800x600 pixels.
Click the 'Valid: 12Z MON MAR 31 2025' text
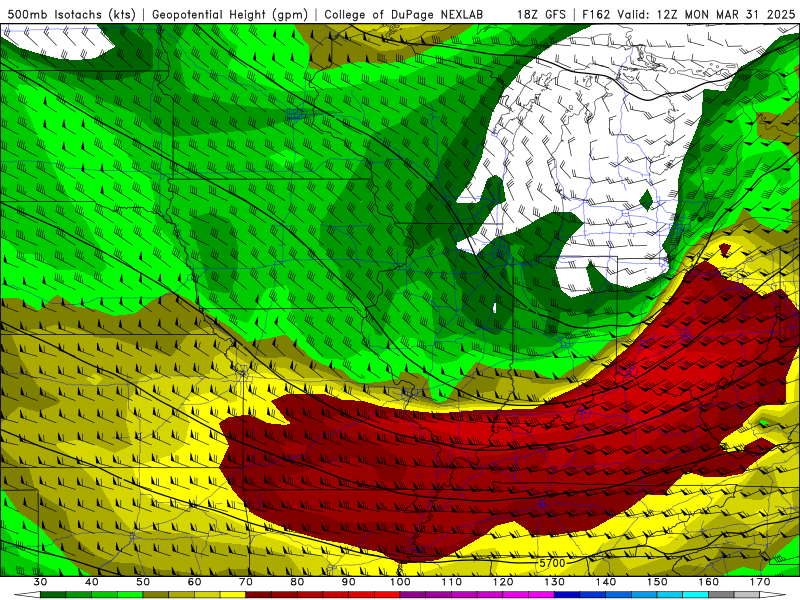point(706,14)
